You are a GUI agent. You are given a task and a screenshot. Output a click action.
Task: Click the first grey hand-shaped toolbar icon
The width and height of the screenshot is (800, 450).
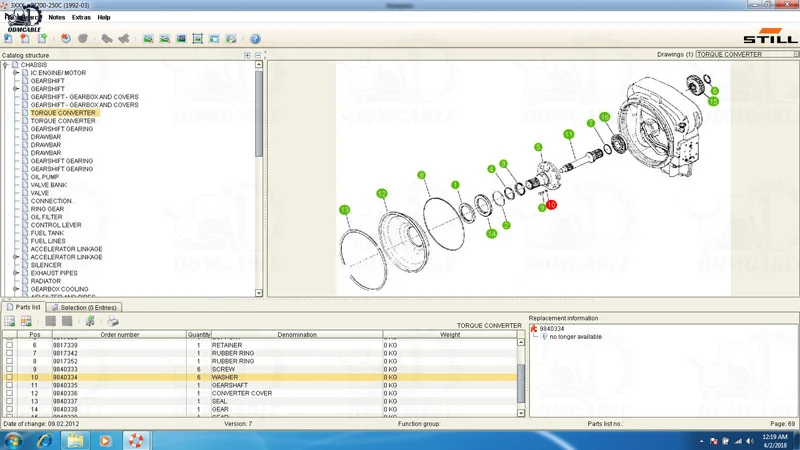(107, 38)
